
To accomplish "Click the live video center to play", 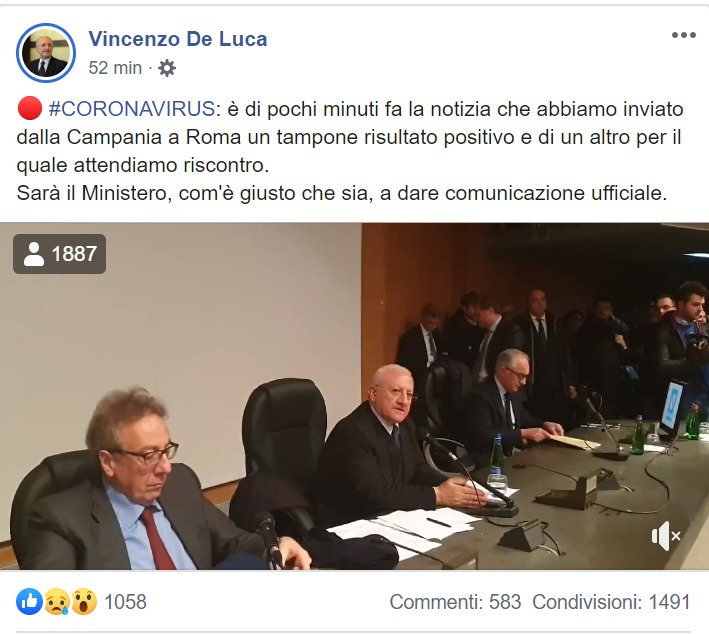I will tap(354, 396).
